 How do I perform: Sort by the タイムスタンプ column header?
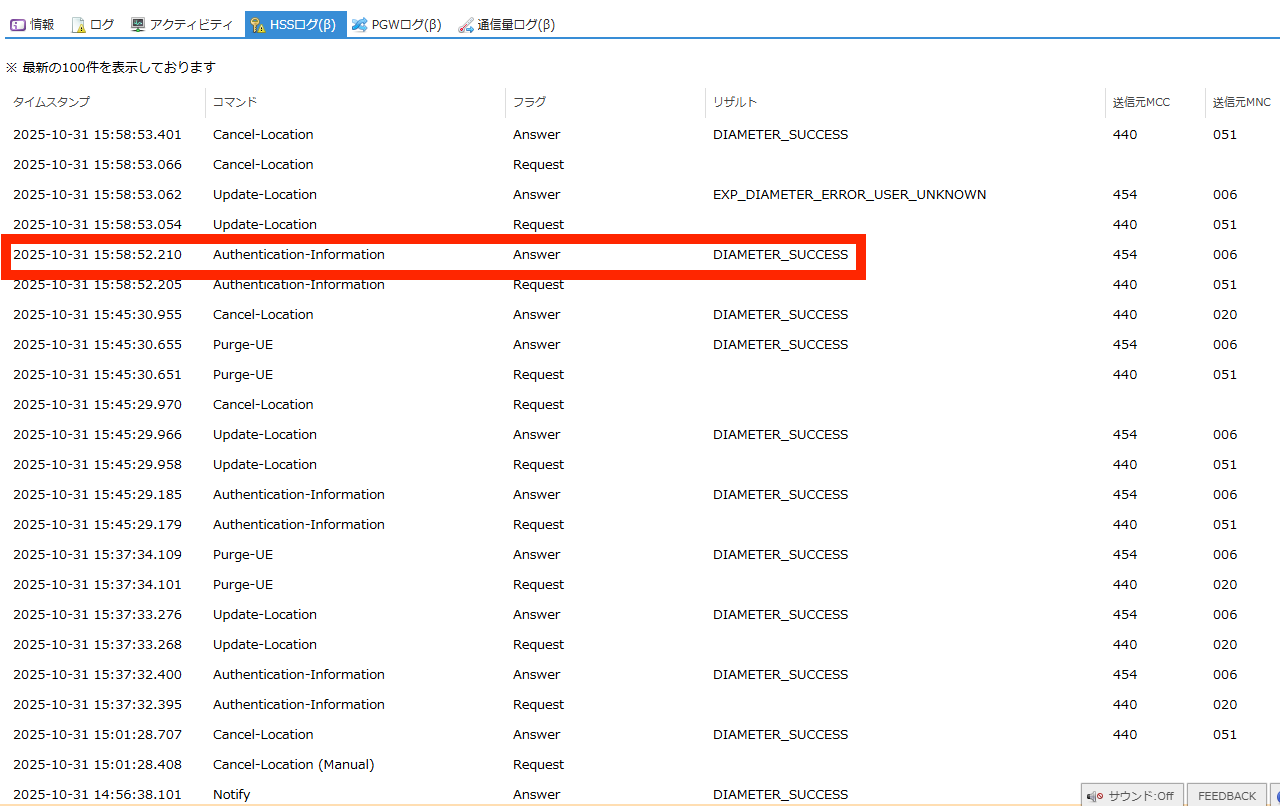(x=51, y=102)
